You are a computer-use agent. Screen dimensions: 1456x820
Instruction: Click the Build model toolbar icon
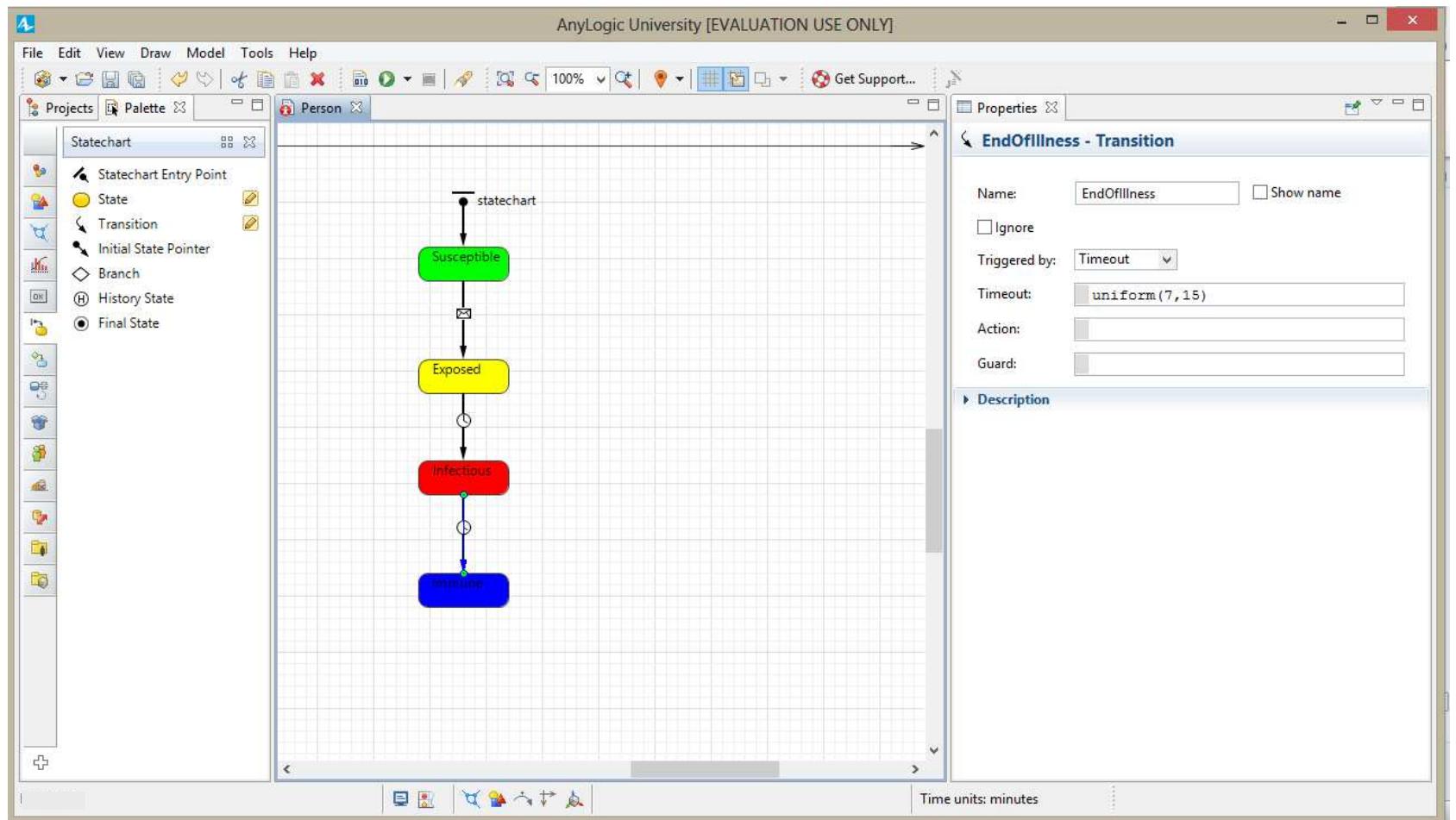pos(361,79)
